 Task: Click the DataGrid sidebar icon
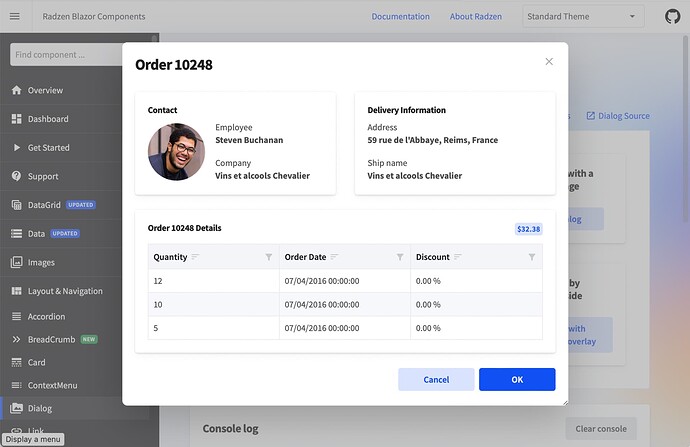point(16,205)
